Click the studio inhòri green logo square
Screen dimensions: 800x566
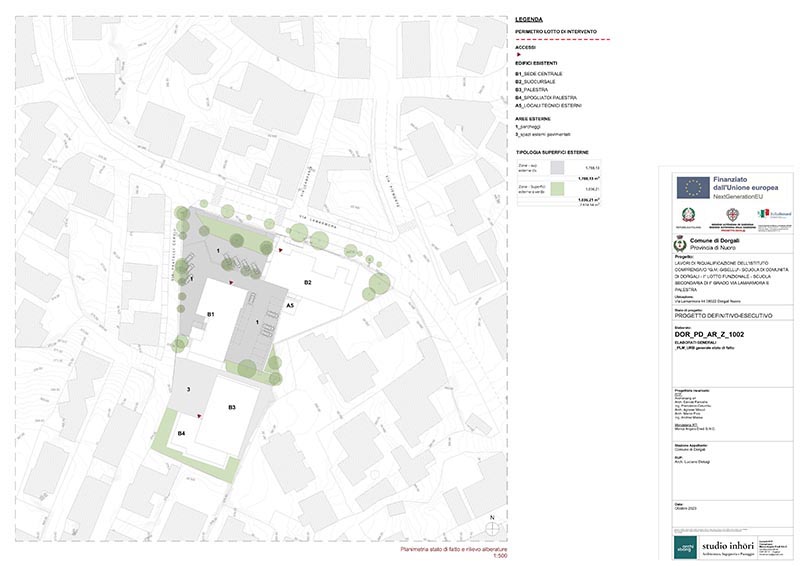tap(685, 545)
